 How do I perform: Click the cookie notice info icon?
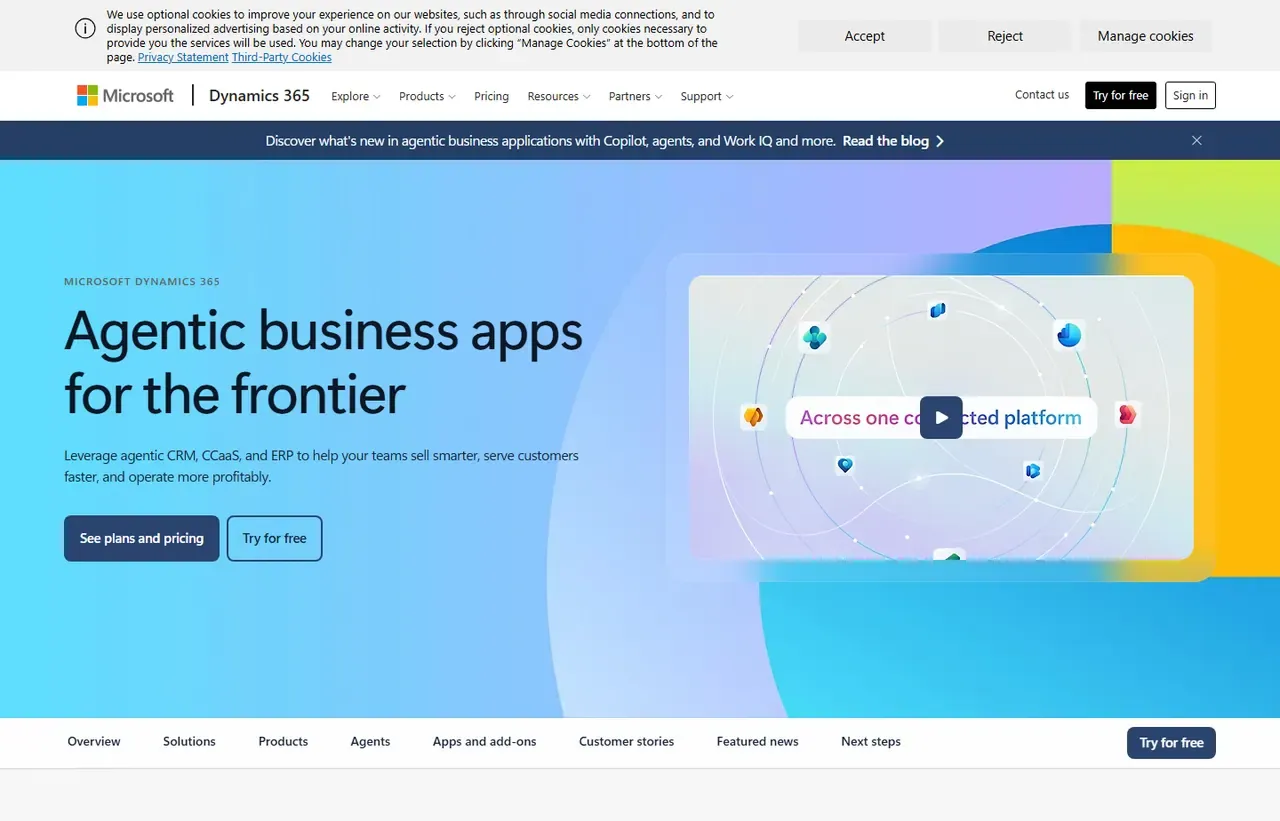(86, 28)
